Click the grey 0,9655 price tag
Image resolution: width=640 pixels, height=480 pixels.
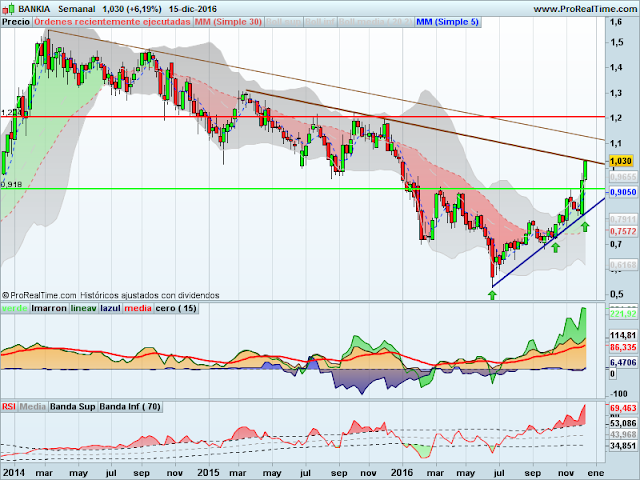point(623,177)
